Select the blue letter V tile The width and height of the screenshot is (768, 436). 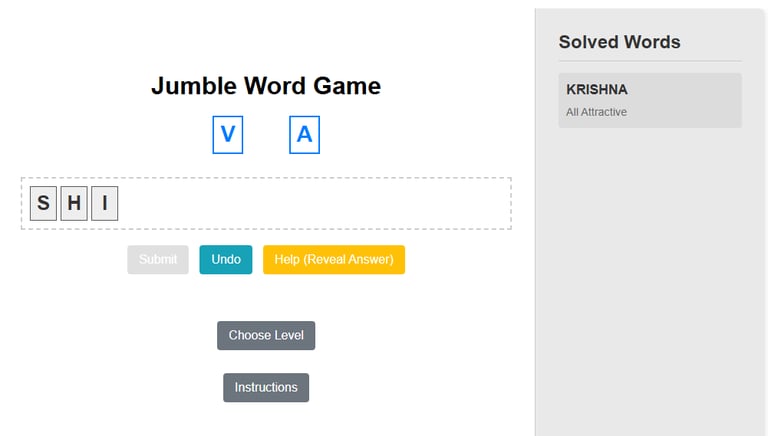point(228,135)
